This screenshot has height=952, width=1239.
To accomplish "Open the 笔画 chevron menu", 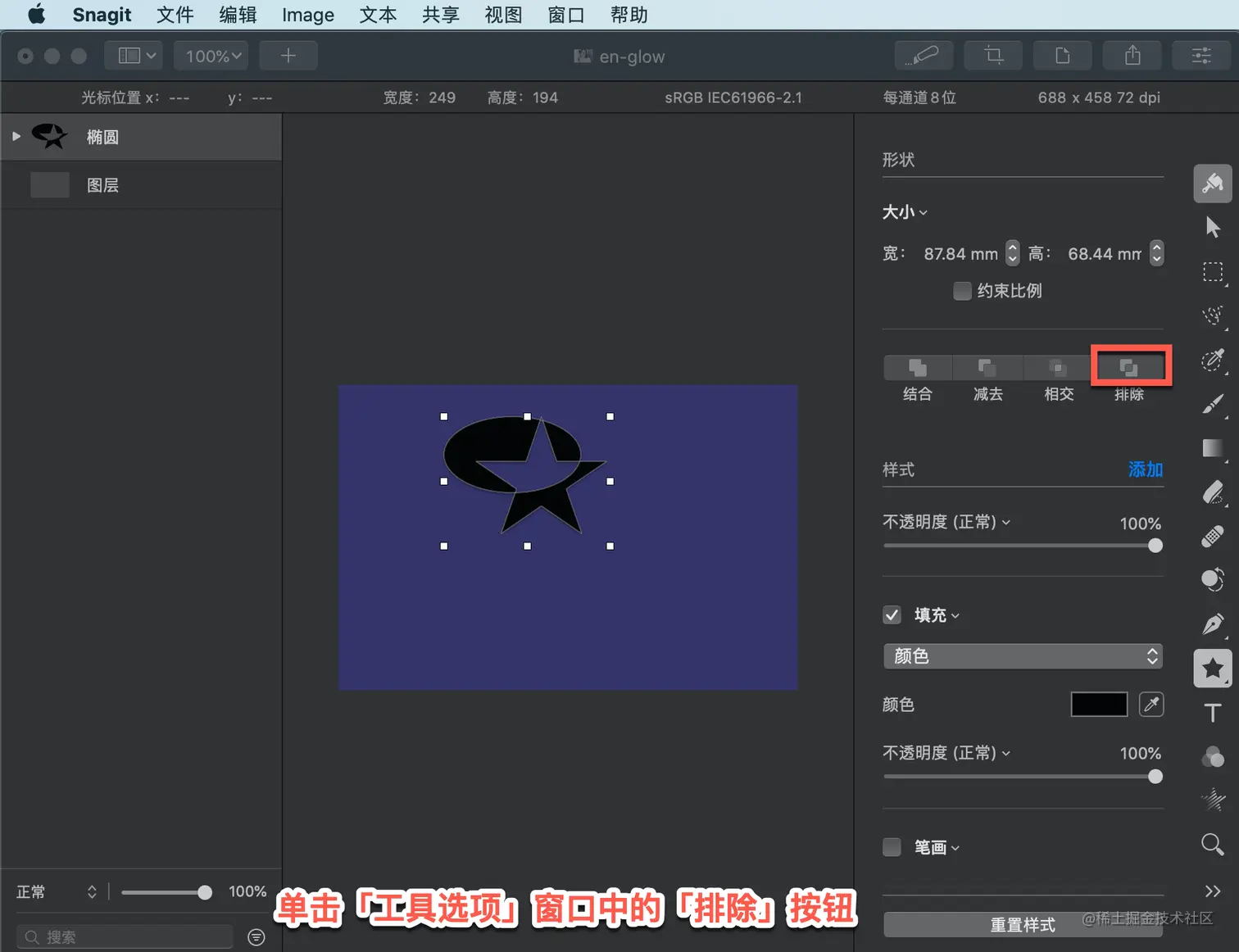I will (x=955, y=848).
